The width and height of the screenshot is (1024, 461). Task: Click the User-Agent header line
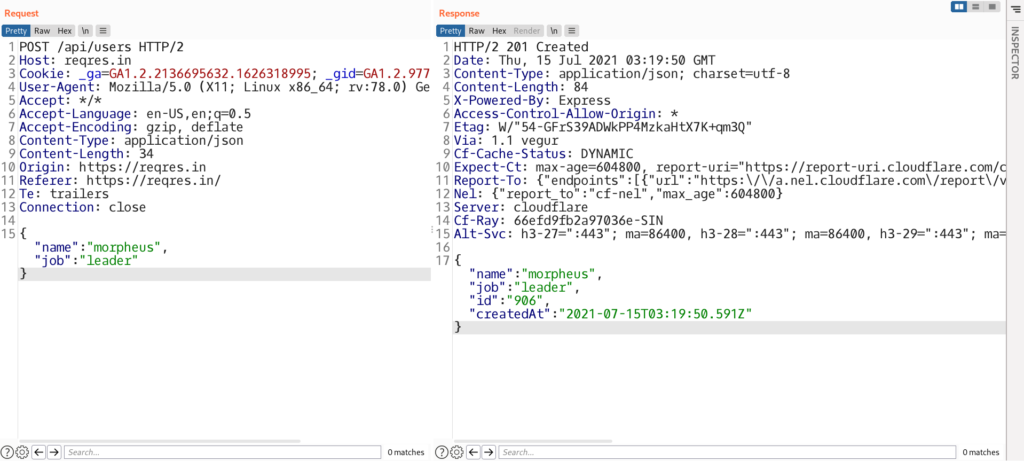[224, 87]
